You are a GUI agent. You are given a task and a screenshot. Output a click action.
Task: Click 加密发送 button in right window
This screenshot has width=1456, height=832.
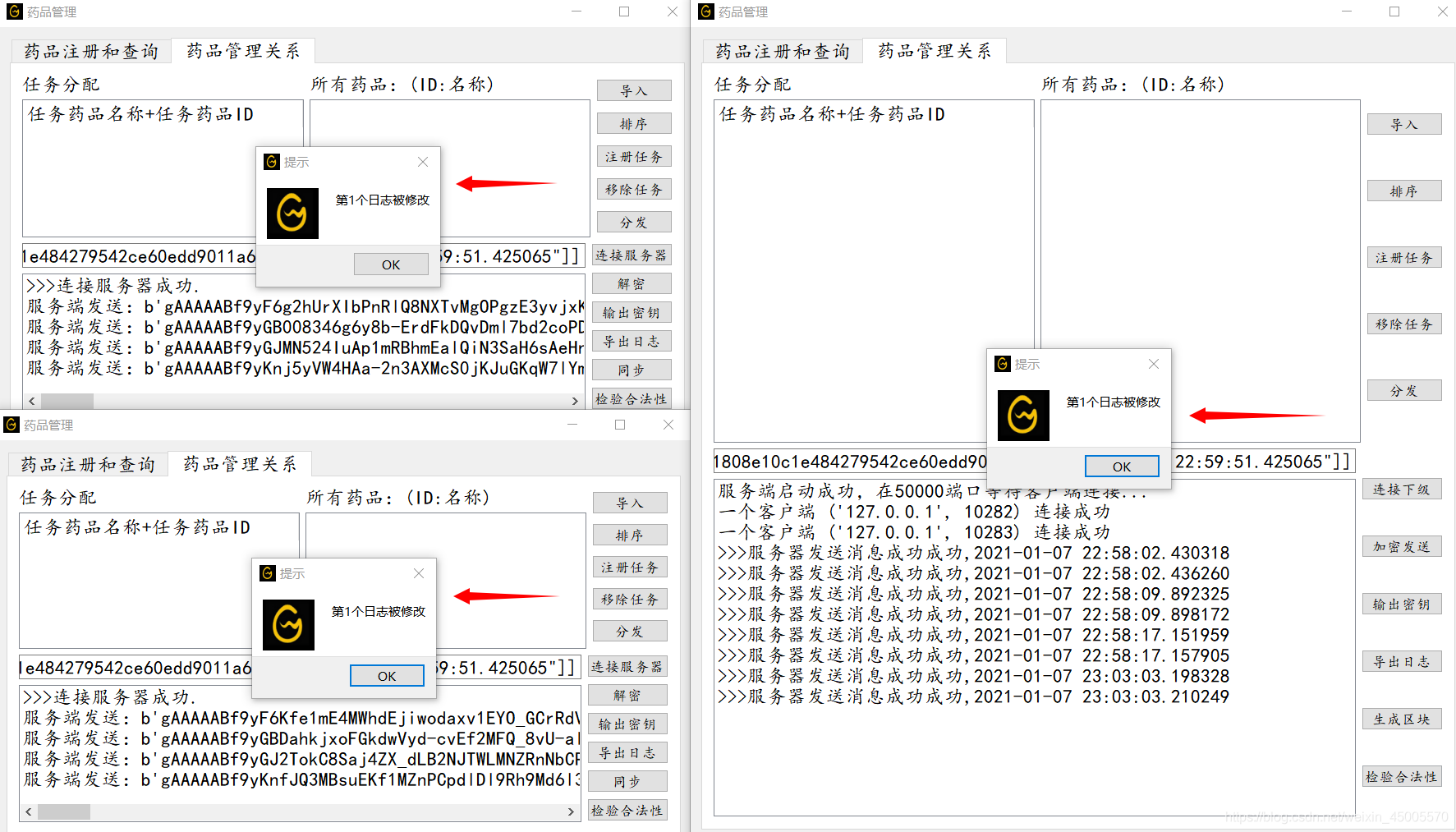[x=1402, y=546]
